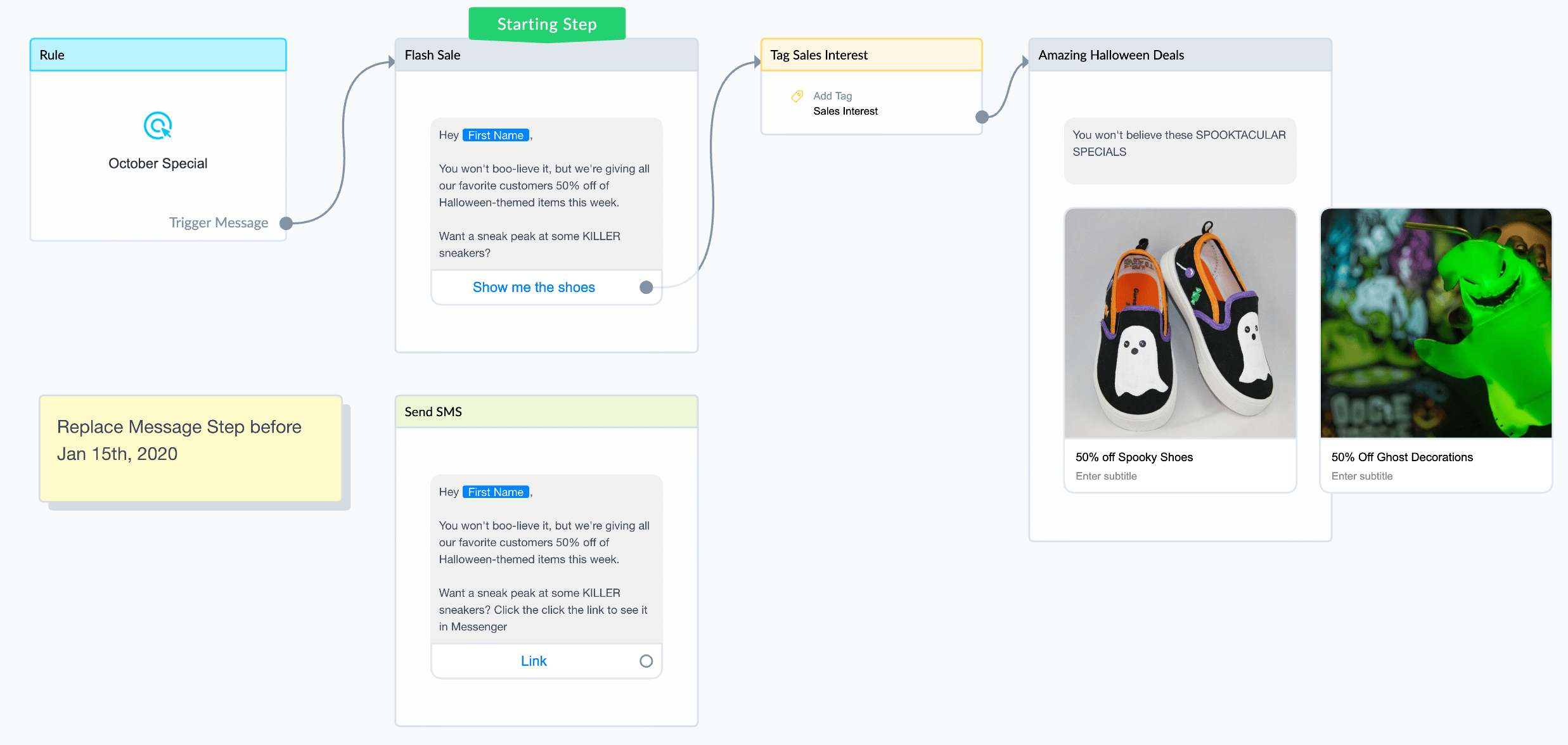Click the arrowhead entering Tag Sales Interest
Viewport: 1568px width, 745px height.
757,61
